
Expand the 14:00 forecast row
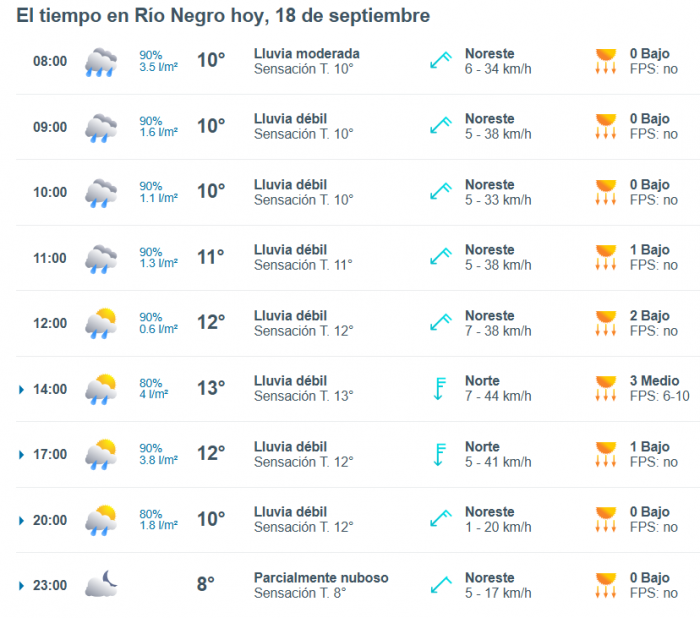pyautogui.click(x=22, y=389)
